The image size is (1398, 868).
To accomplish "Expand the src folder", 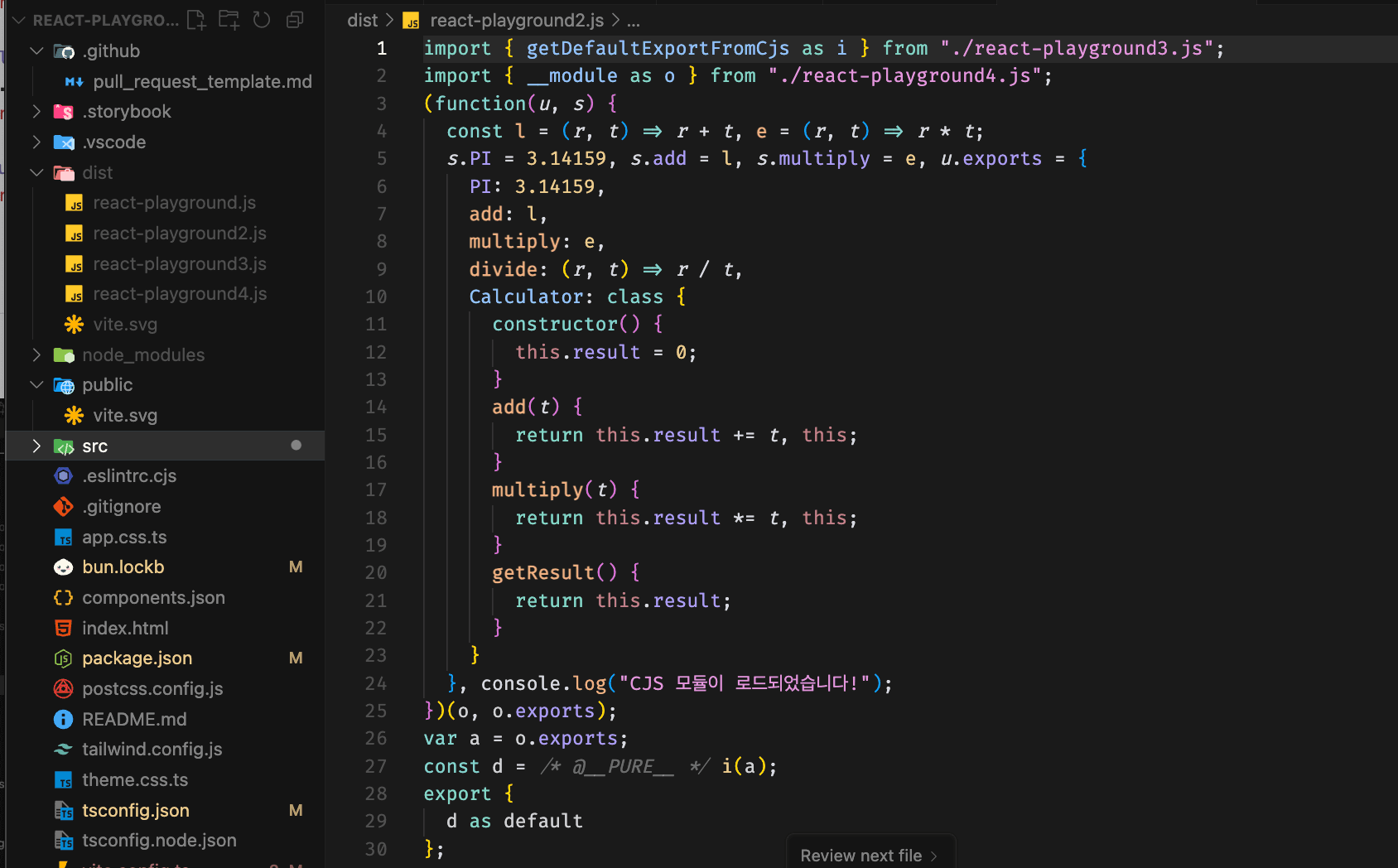I will click(36, 446).
